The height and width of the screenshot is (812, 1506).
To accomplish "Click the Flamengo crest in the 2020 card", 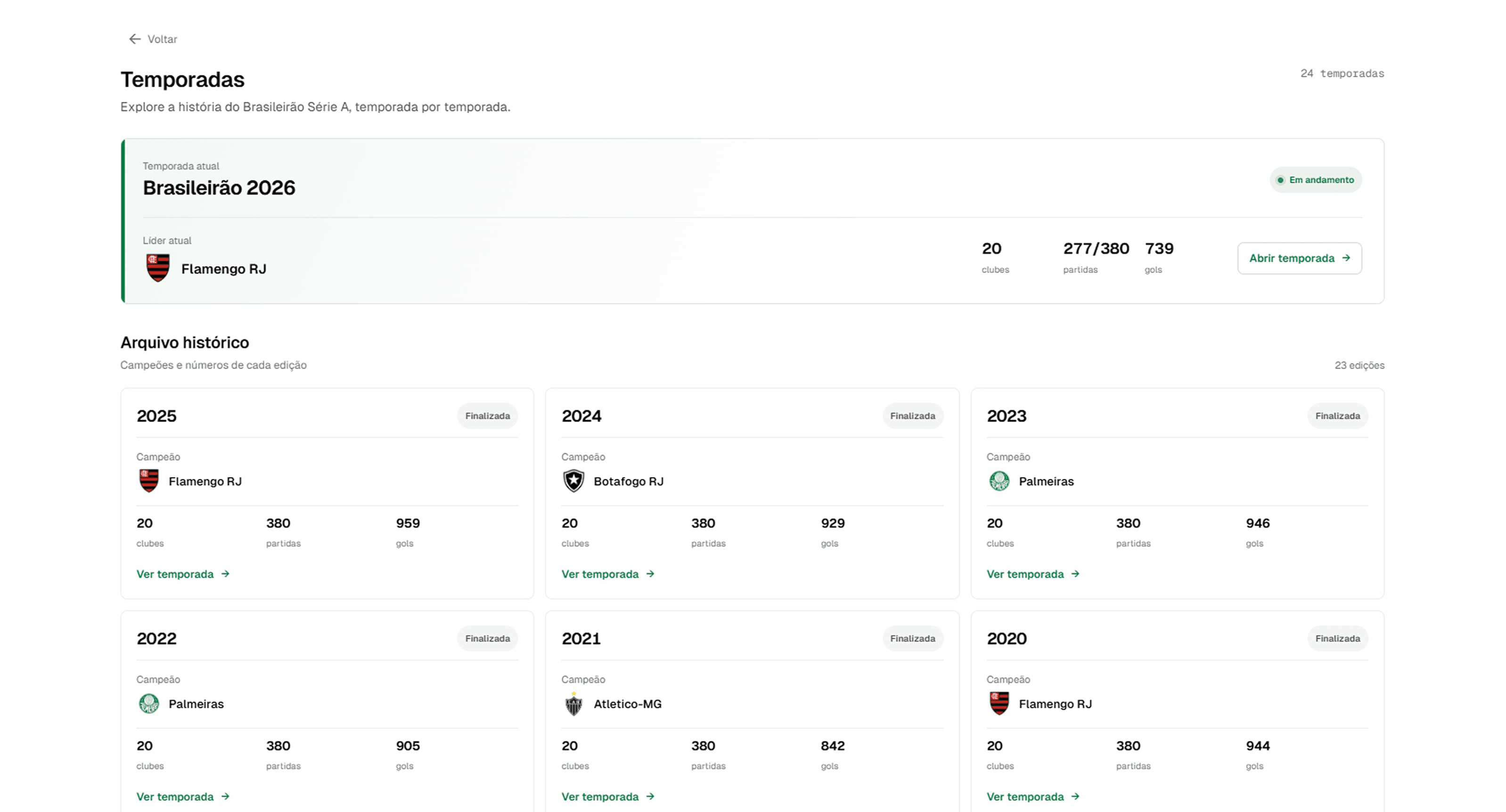I will pos(999,703).
